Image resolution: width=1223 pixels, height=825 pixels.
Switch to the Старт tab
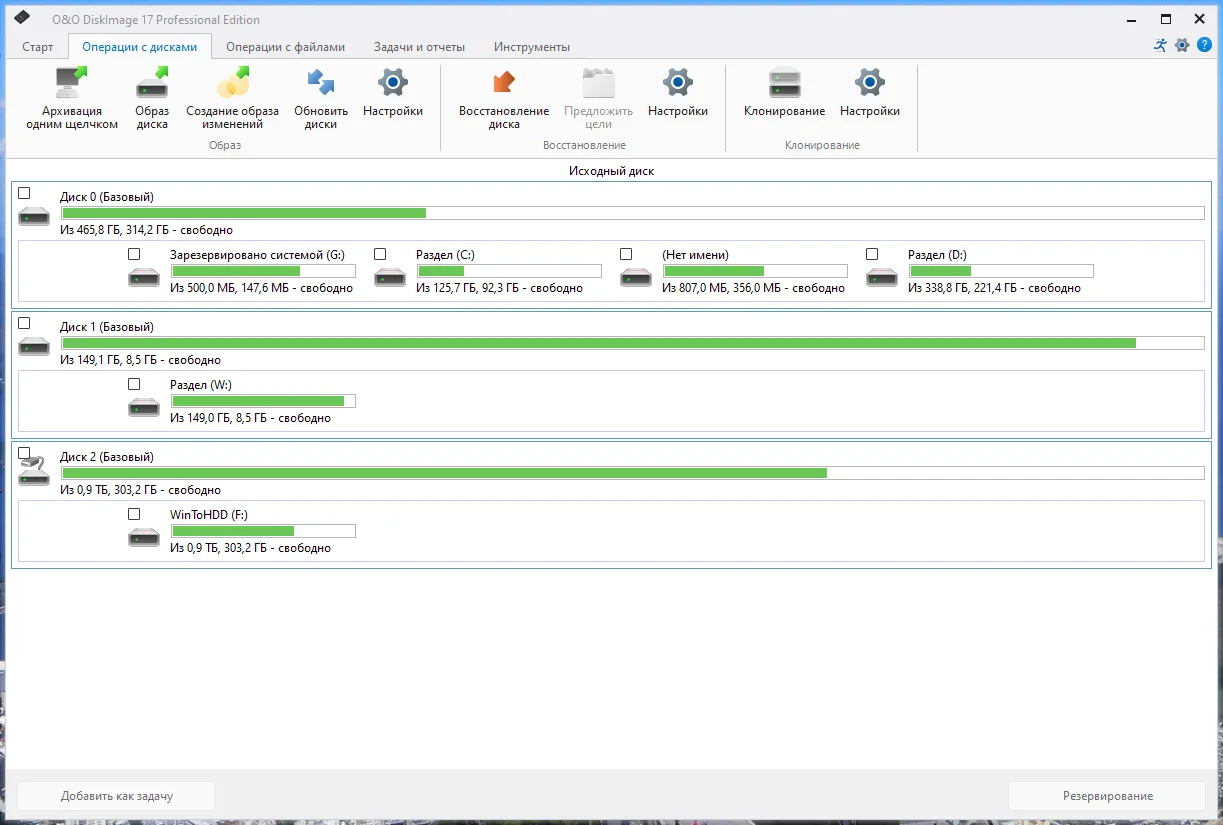tap(38, 47)
